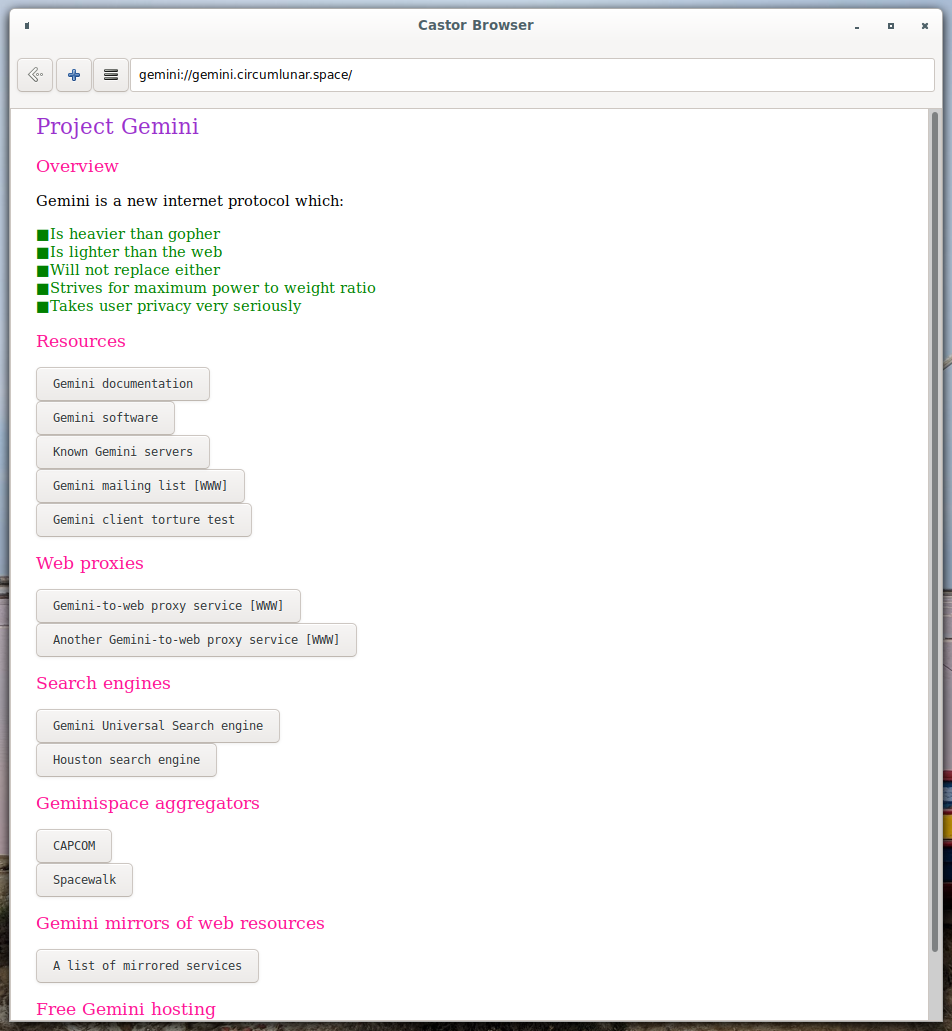Viewport: 952px width, 1031px height.
Task: Visit Gemini Universal Search engine
Action: pos(158,726)
